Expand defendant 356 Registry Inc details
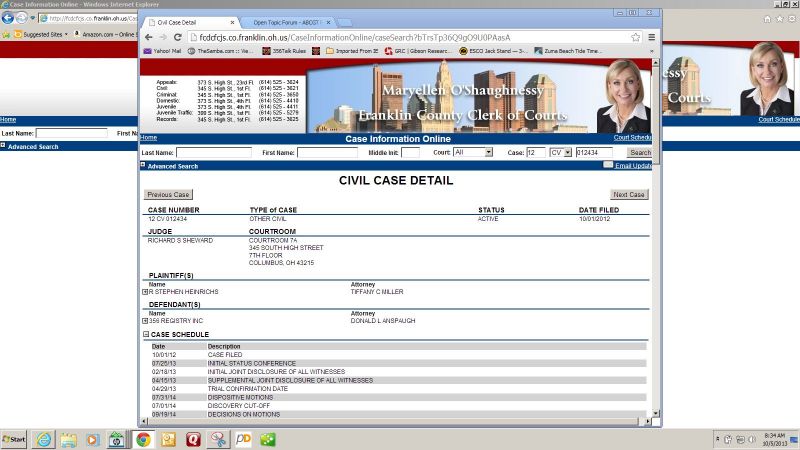This screenshot has width=800, height=450. tap(145, 320)
